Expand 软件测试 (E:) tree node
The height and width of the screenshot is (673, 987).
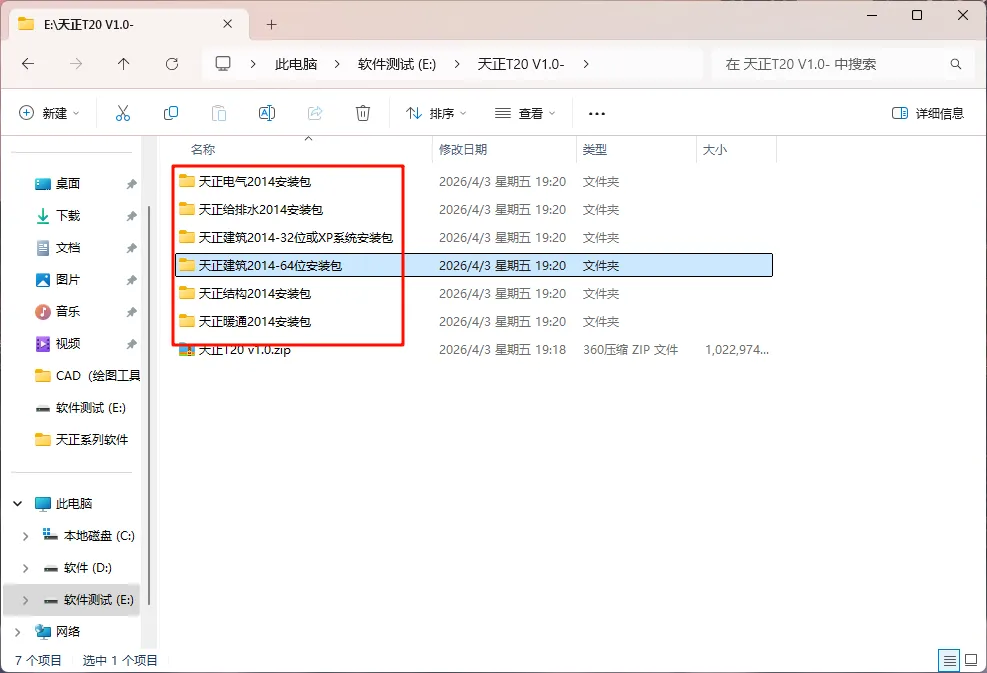coord(25,600)
